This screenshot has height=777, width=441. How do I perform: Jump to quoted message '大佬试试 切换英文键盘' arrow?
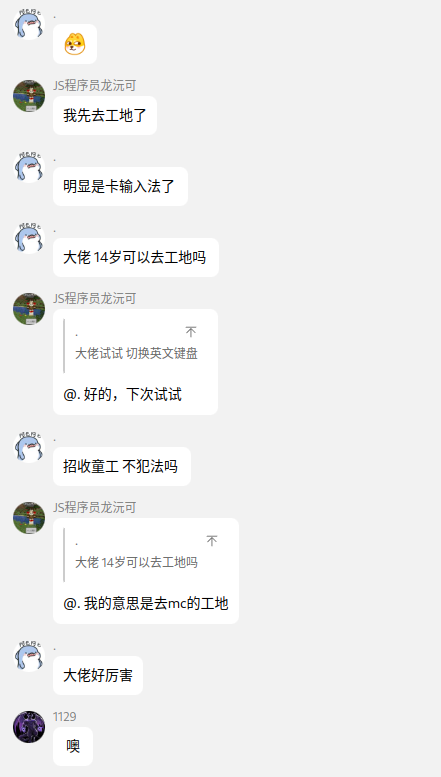click(x=191, y=332)
